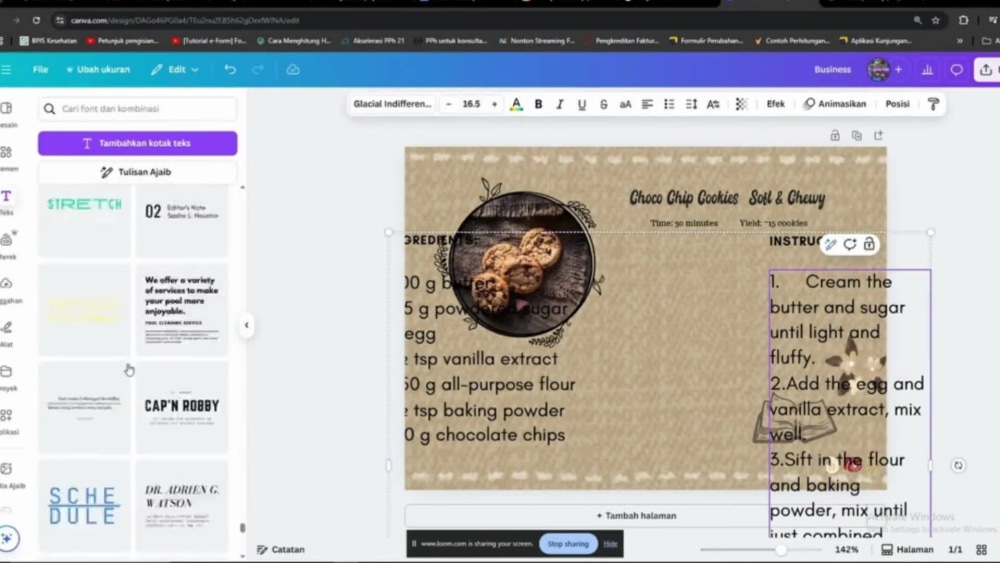Click Tambahkan kotak teks button

pos(138,143)
